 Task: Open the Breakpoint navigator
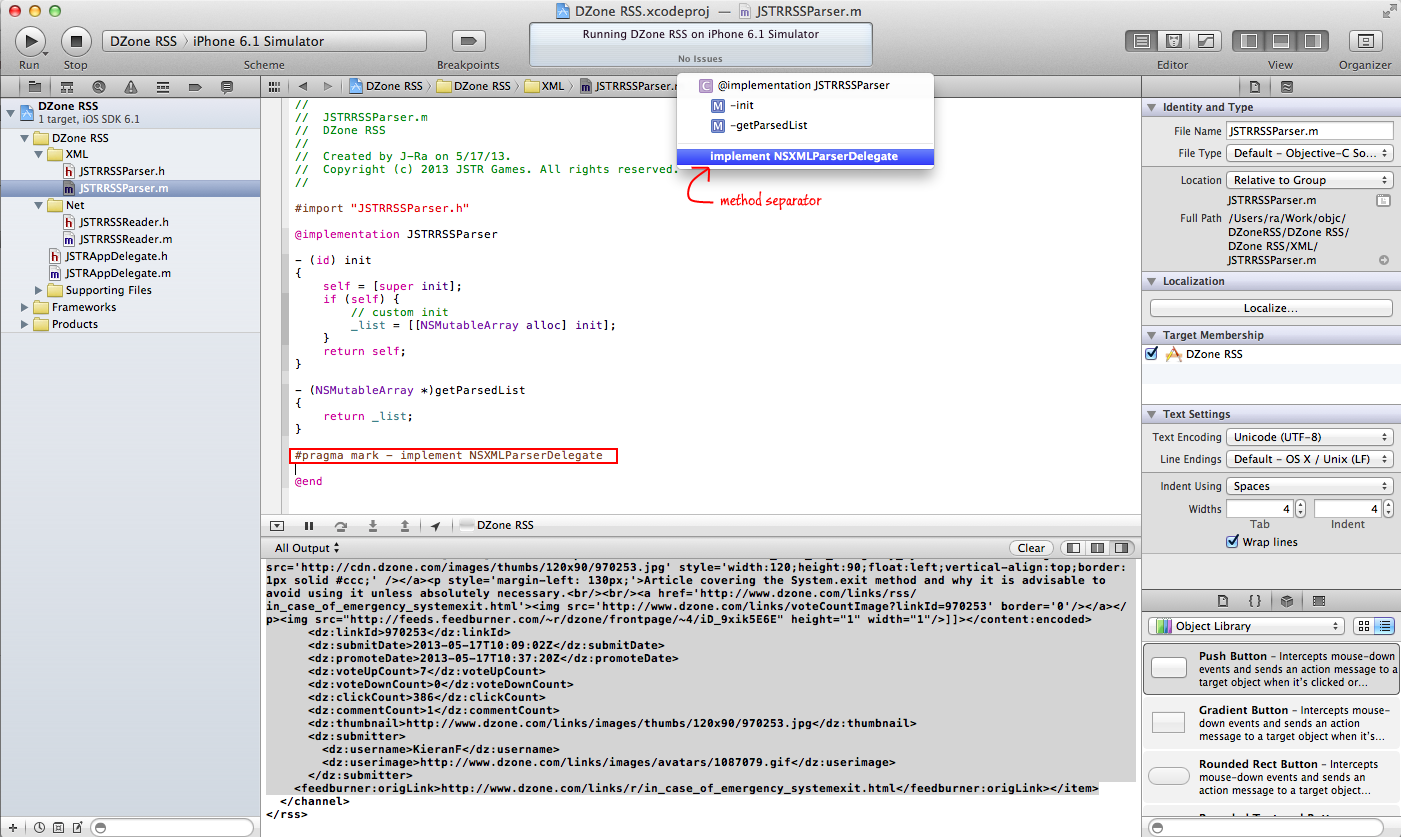[x=195, y=87]
